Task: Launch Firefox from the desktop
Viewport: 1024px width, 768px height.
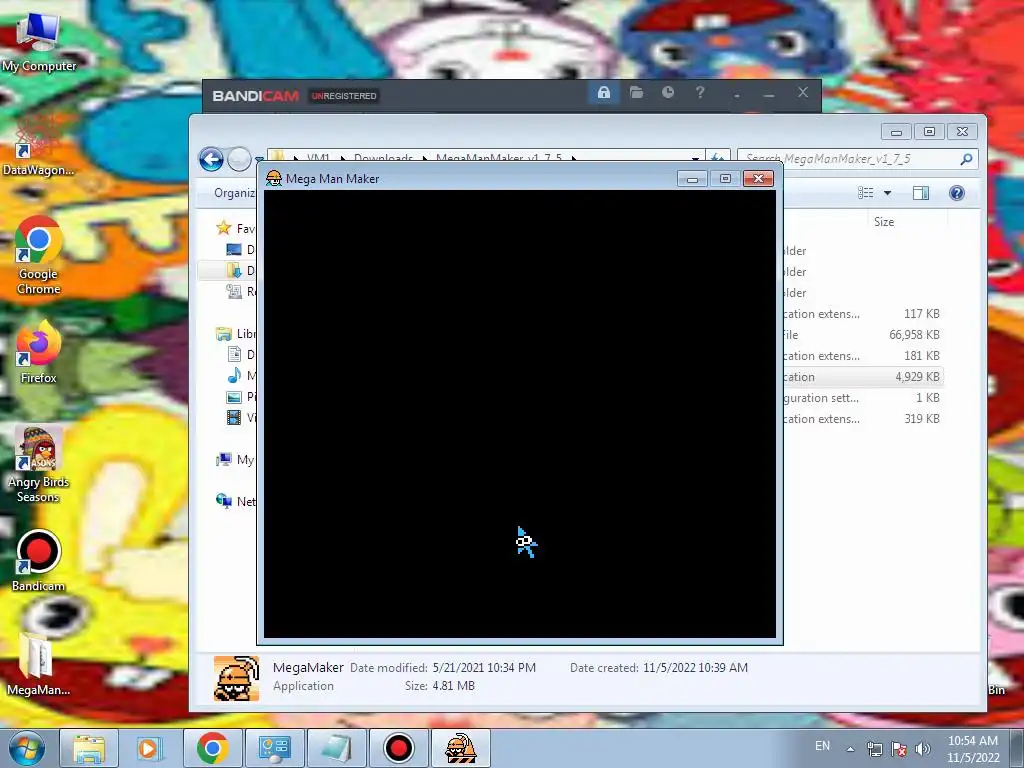Action: 39,353
